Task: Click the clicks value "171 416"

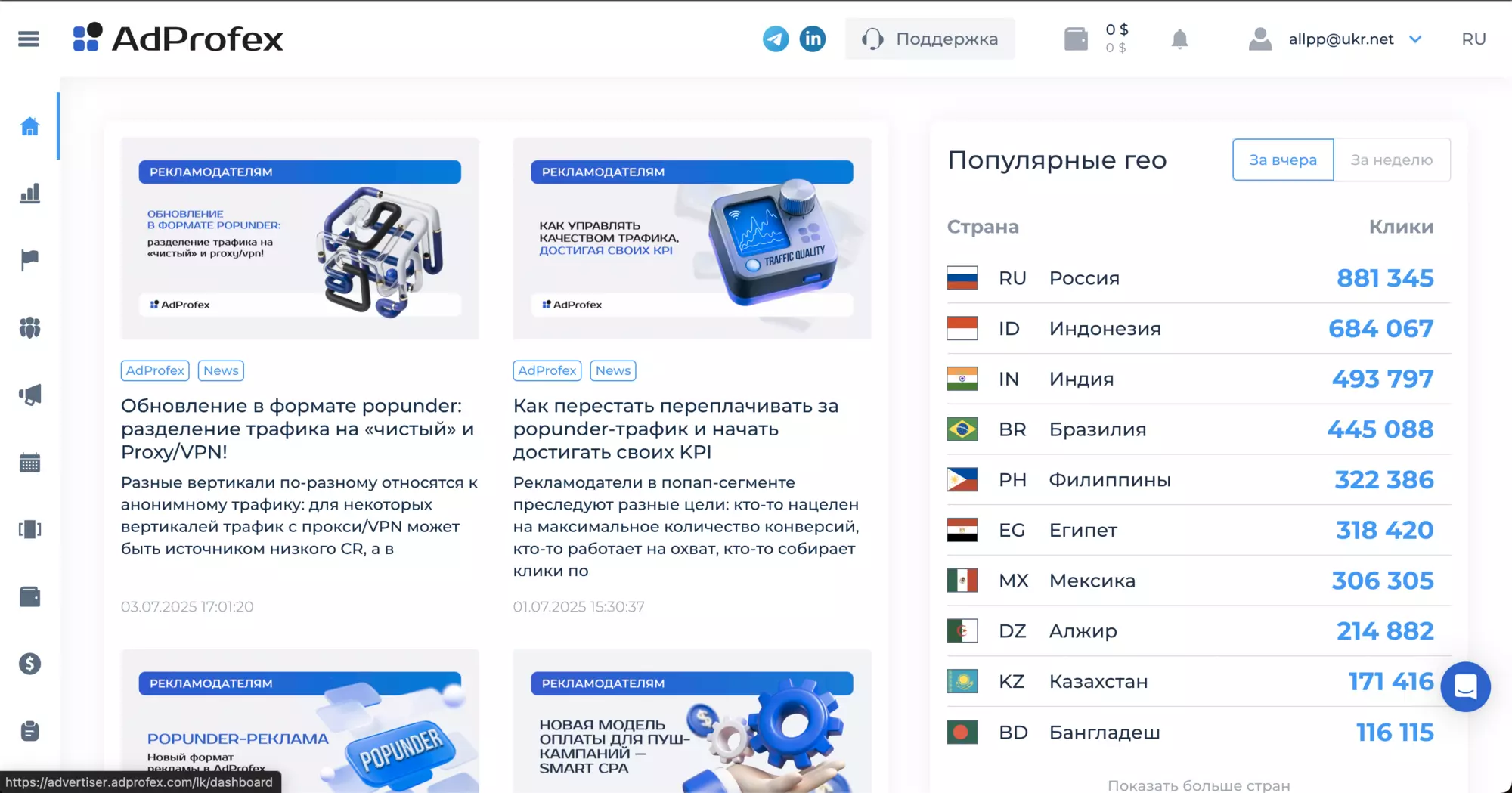Action: coord(1391,682)
